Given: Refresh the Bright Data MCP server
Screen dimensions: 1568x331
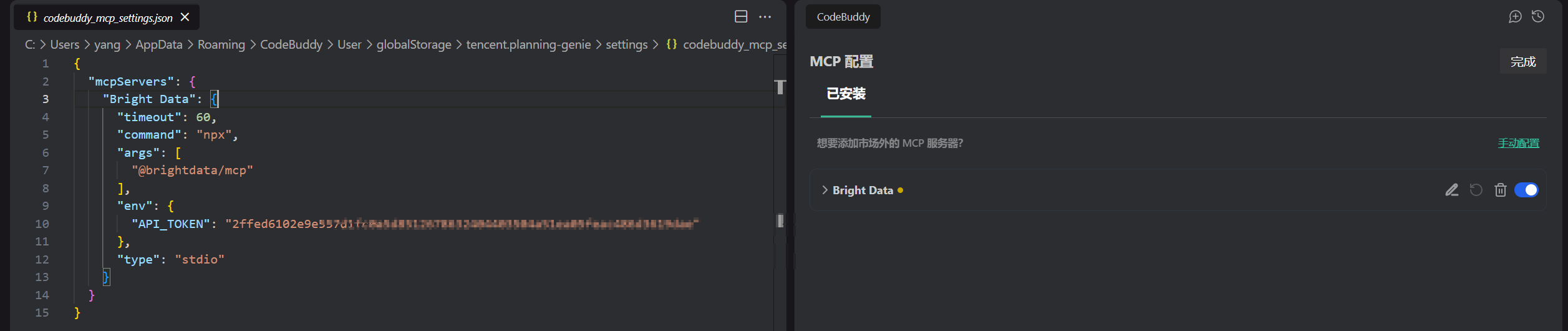Looking at the screenshot, I should tap(1476, 190).
